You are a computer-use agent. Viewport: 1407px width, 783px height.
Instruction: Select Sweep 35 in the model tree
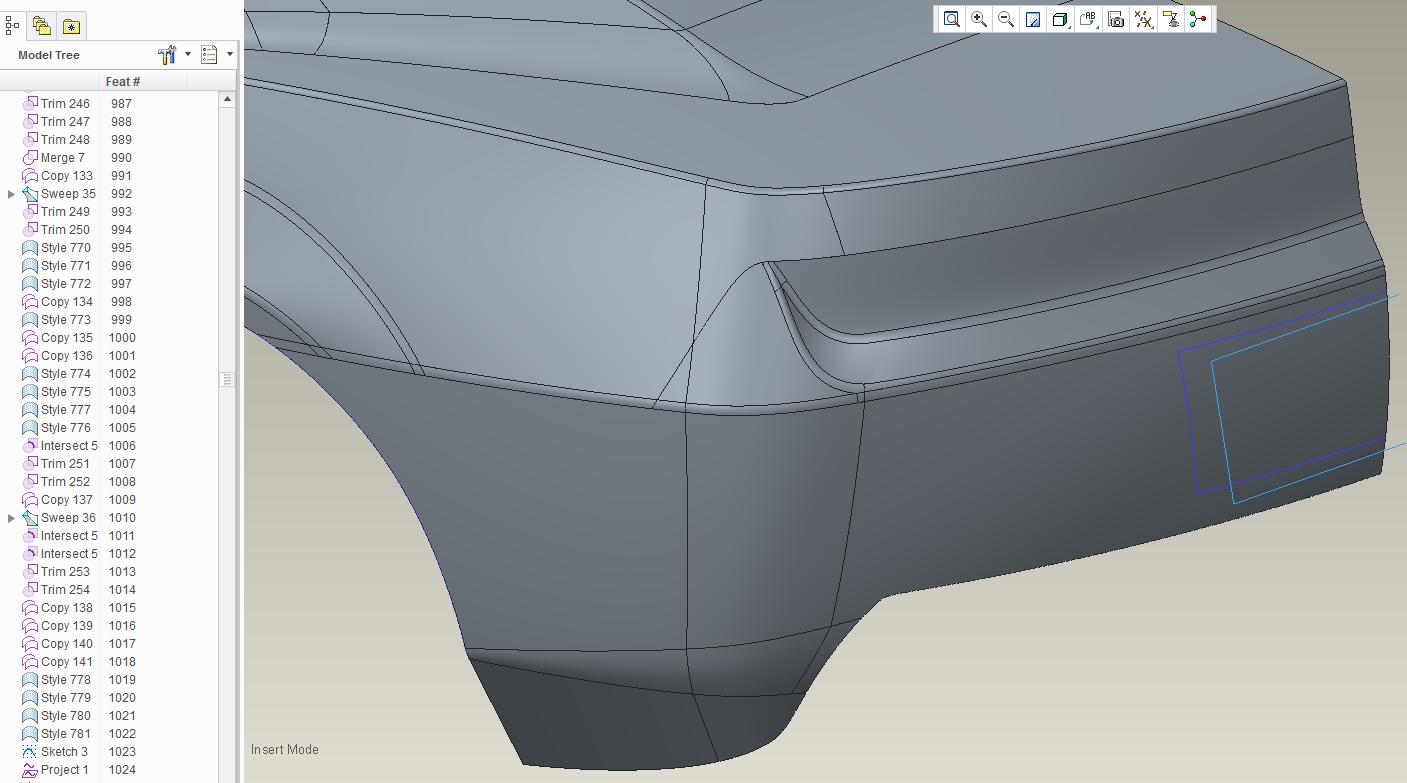click(x=68, y=194)
